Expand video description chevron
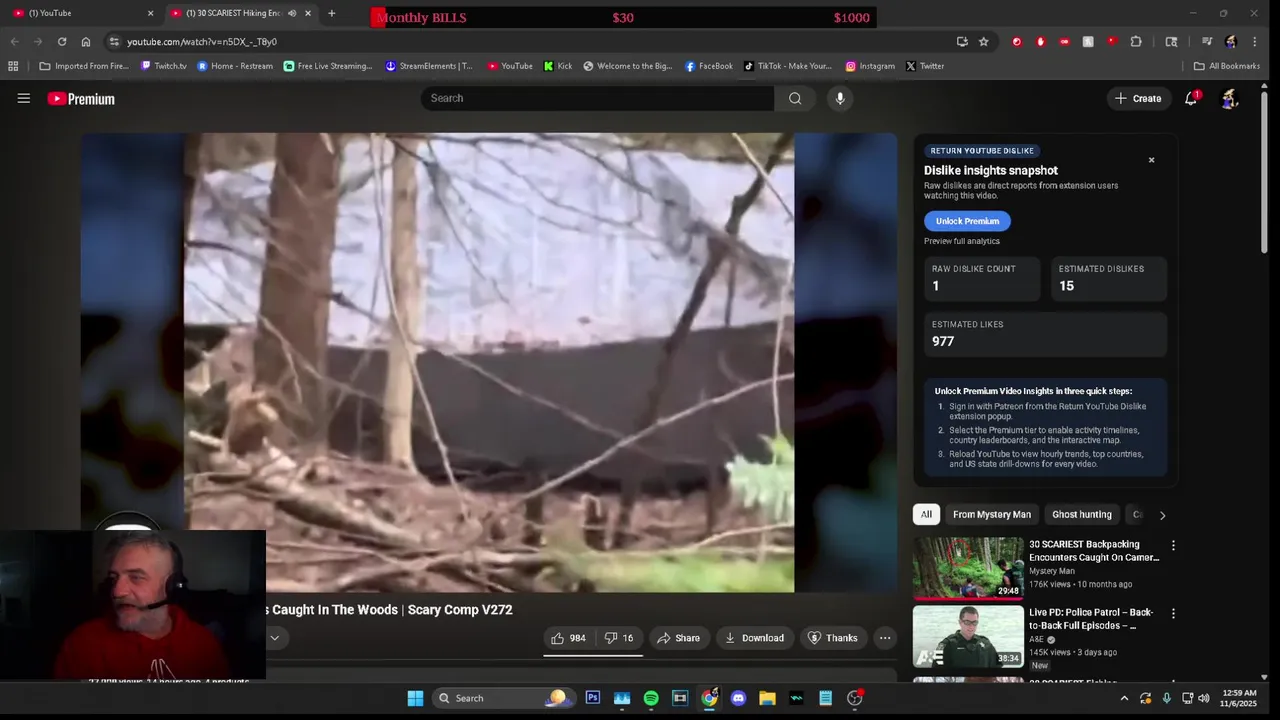This screenshot has width=1280, height=720. (274, 638)
